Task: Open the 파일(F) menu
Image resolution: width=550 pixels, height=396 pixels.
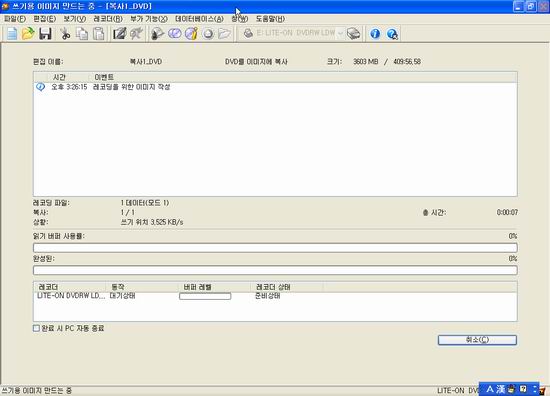Action: coord(15,19)
